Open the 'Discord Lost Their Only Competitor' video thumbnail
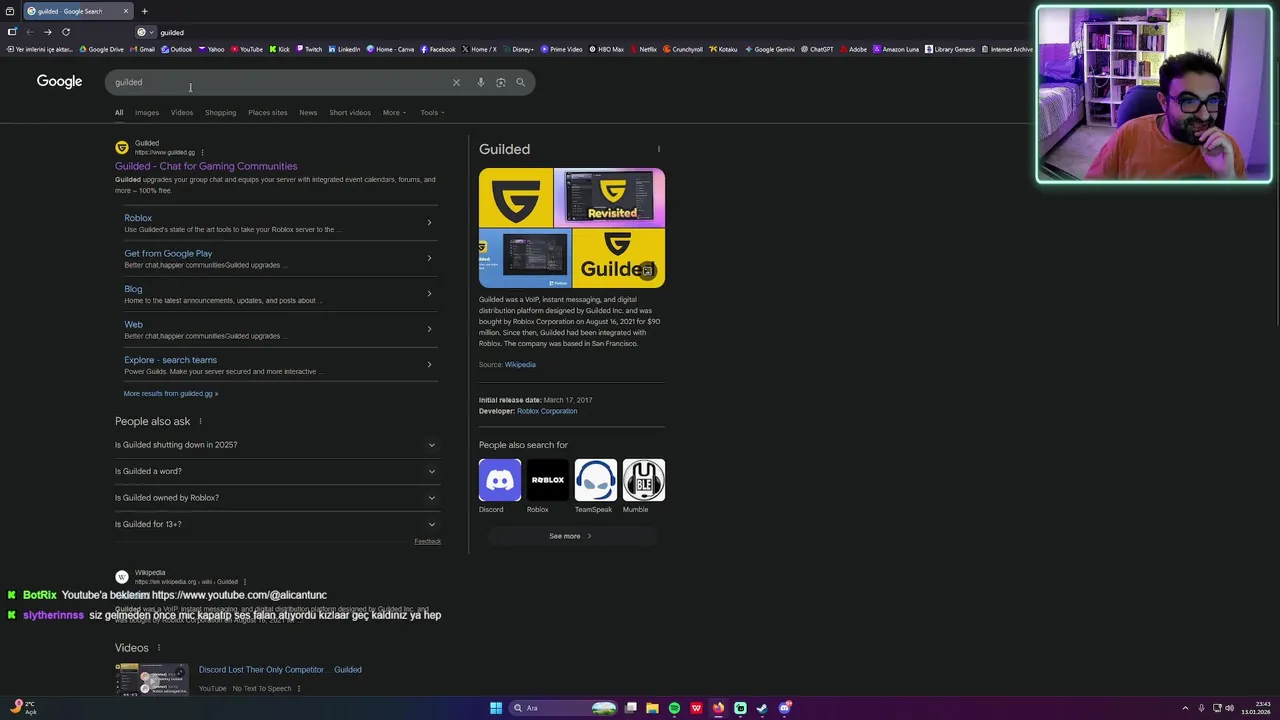 tap(151, 680)
